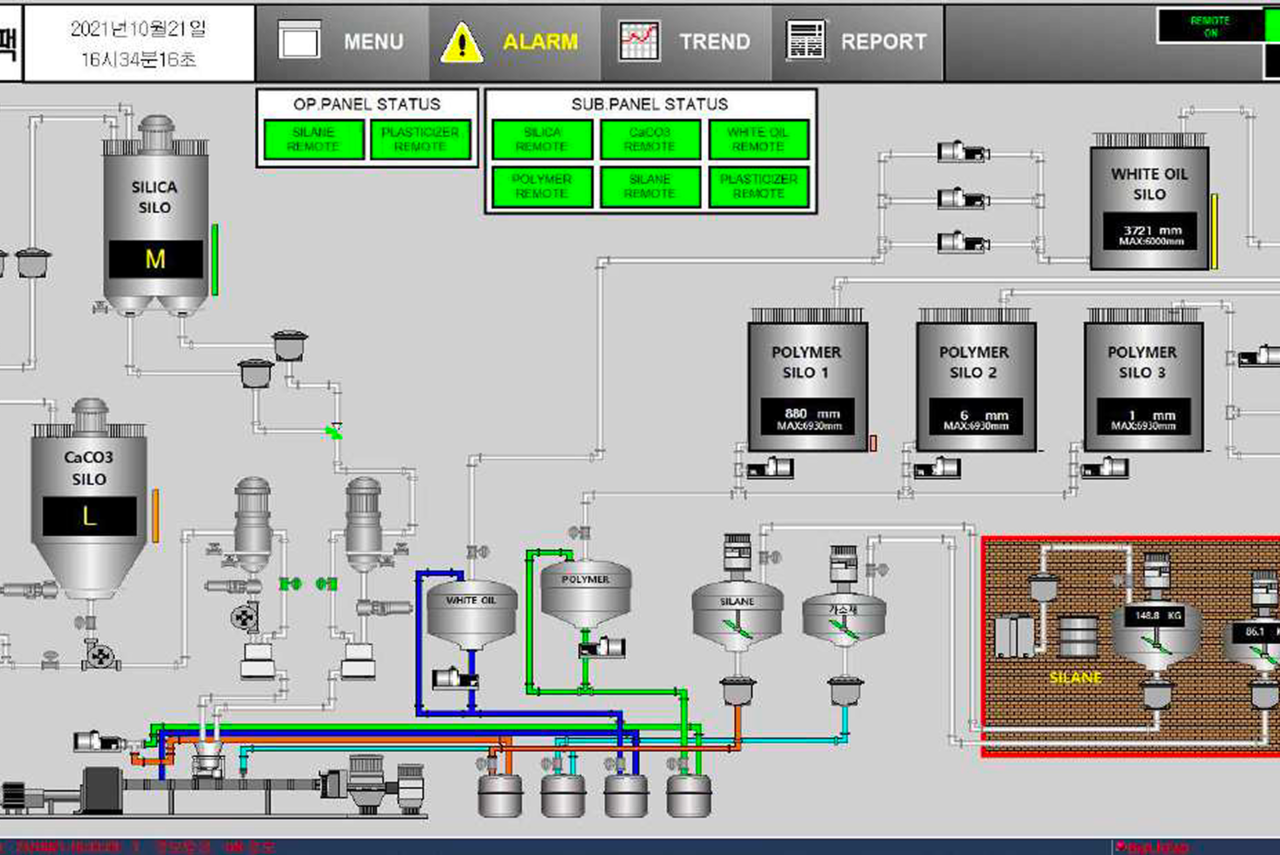The height and width of the screenshot is (855, 1280).
Task: Open the ALARM page
Action: coord(515,42)
